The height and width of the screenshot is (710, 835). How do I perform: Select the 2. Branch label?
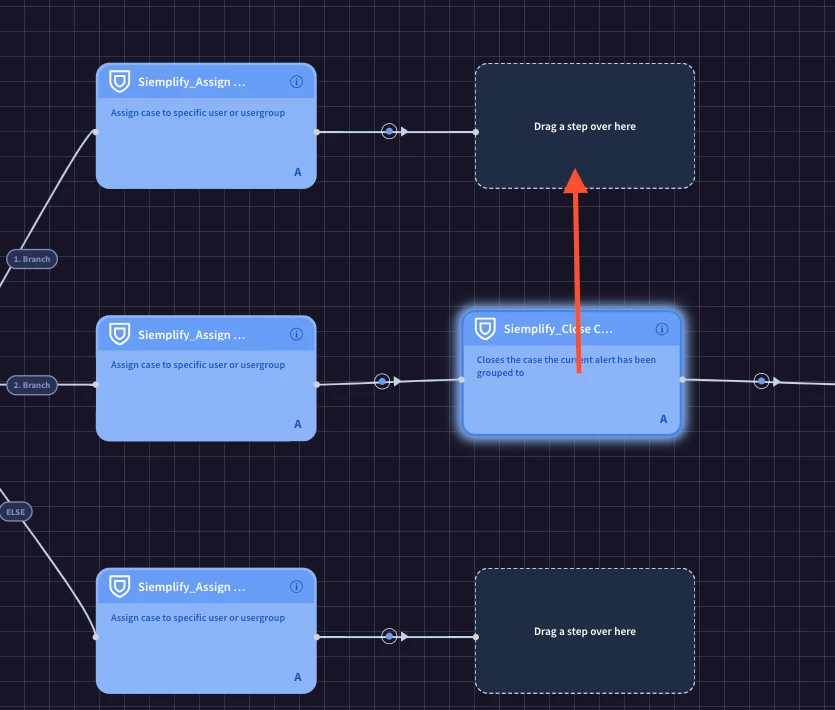click(x=32, y=385)
